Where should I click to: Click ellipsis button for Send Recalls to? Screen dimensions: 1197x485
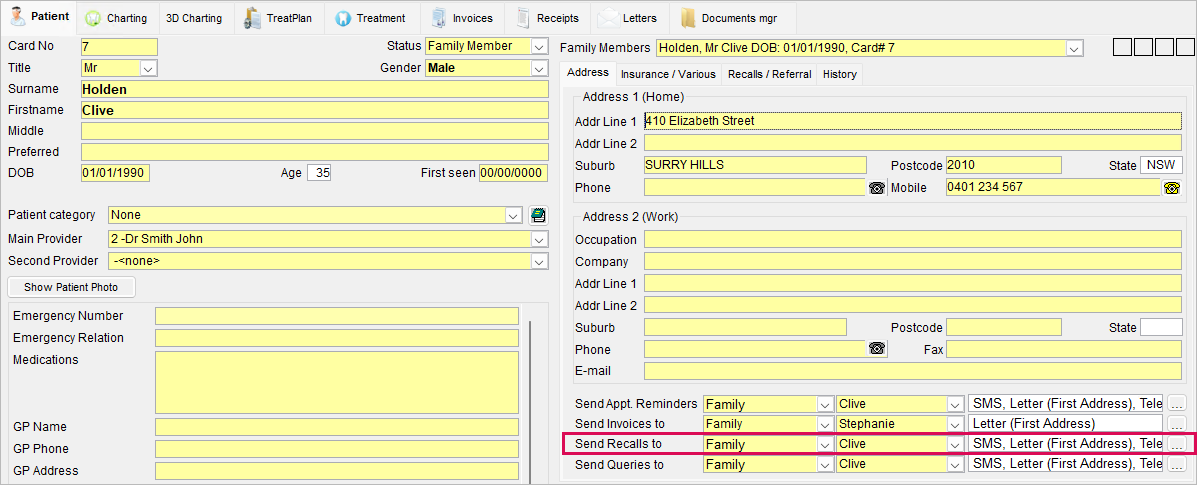[1176, 444]
